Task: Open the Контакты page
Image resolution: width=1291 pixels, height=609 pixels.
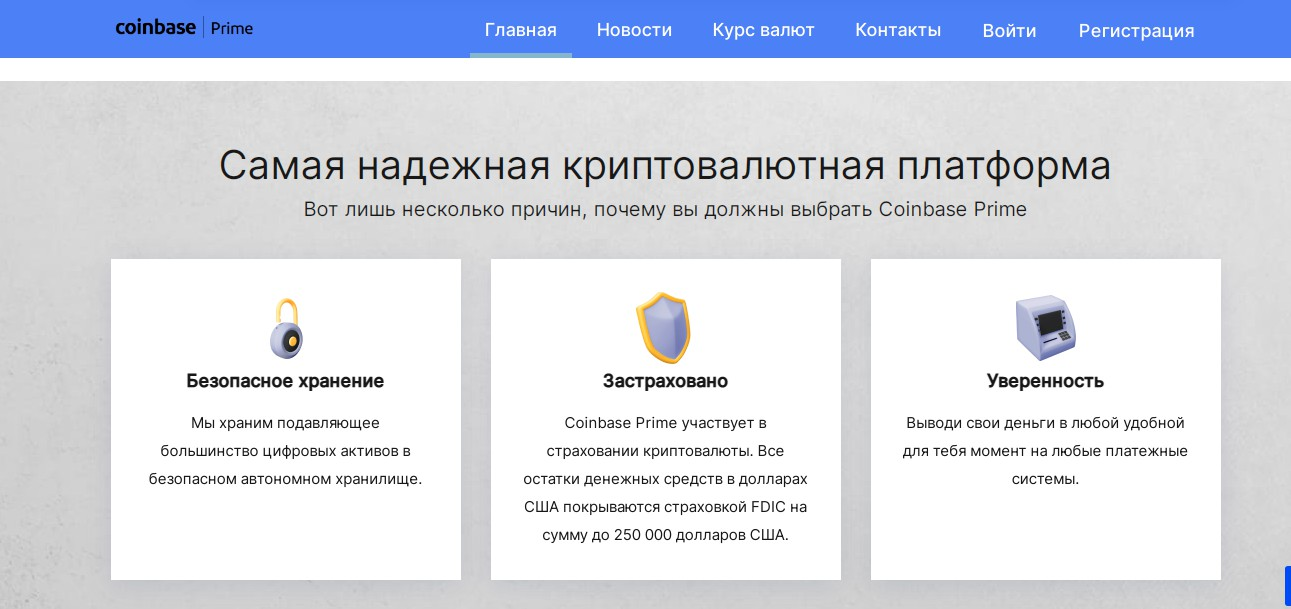Action: coord(897,30)
